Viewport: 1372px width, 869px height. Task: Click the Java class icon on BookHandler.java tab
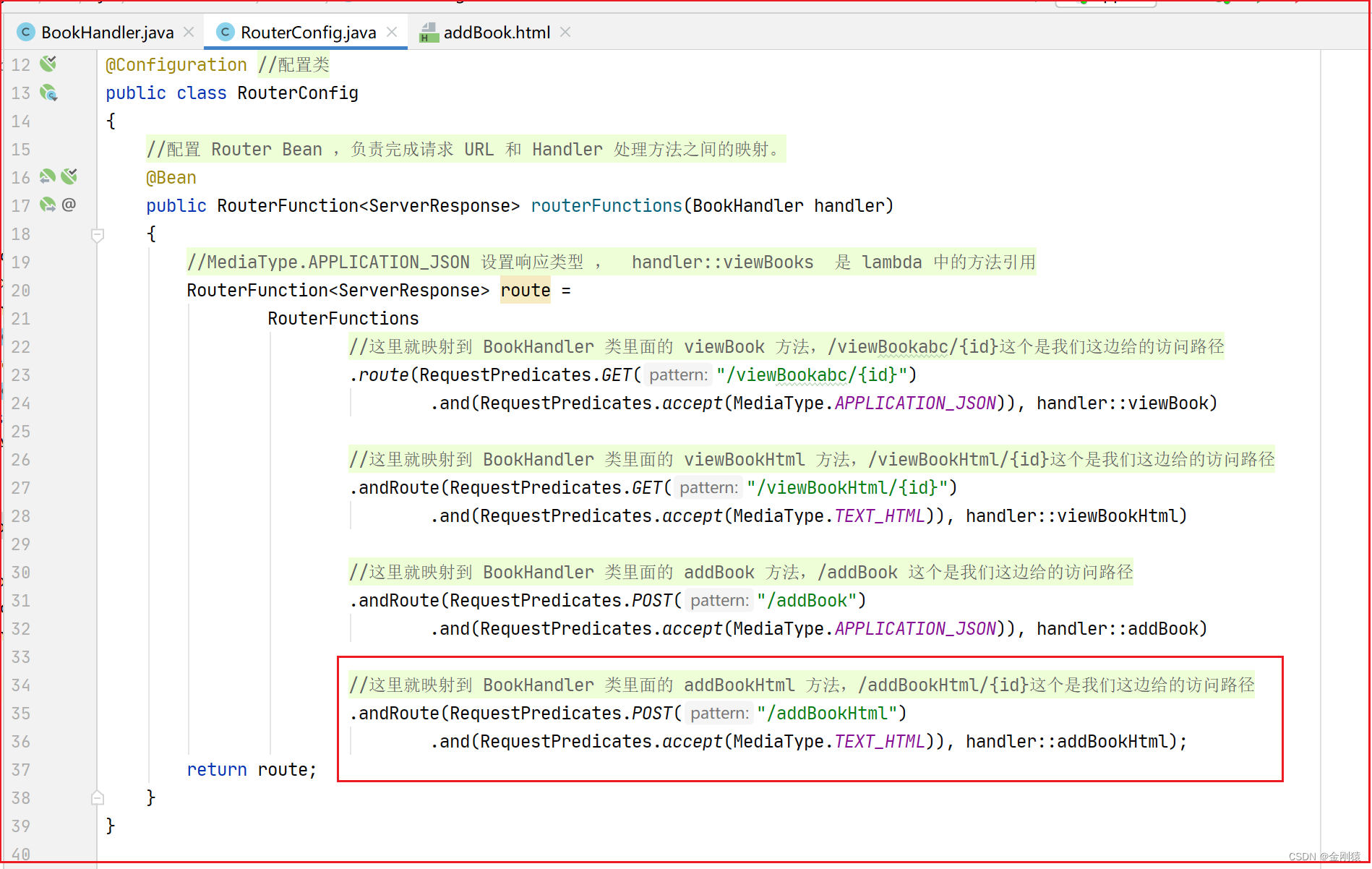[26, 32]
